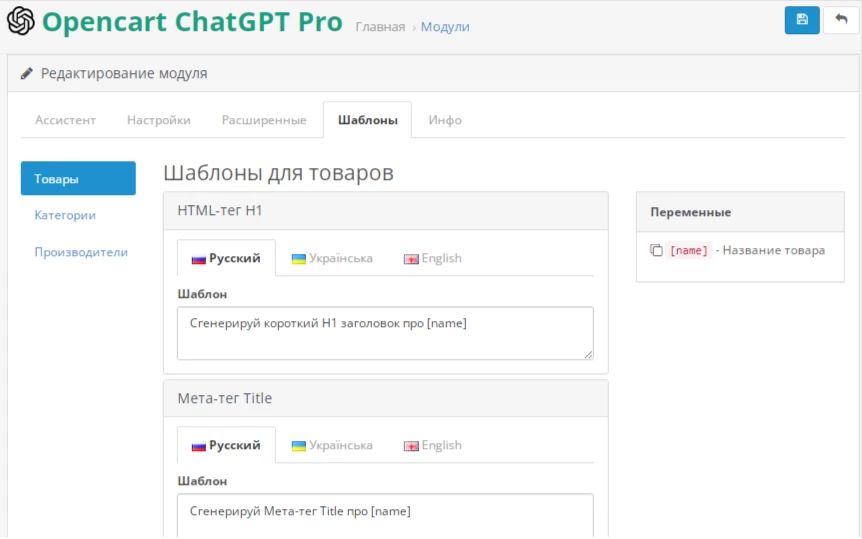The width and height of the screenshot is (862, 539).
Task: Open the Ассистент tab
Action: [x=65, y=120]
